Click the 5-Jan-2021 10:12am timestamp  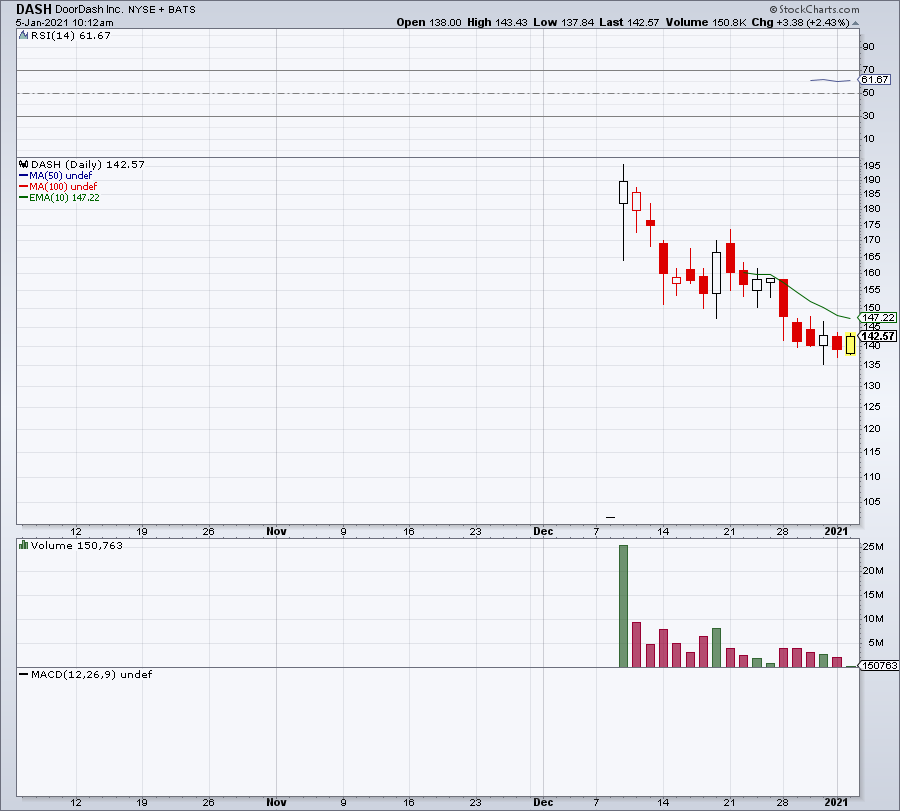64,23
